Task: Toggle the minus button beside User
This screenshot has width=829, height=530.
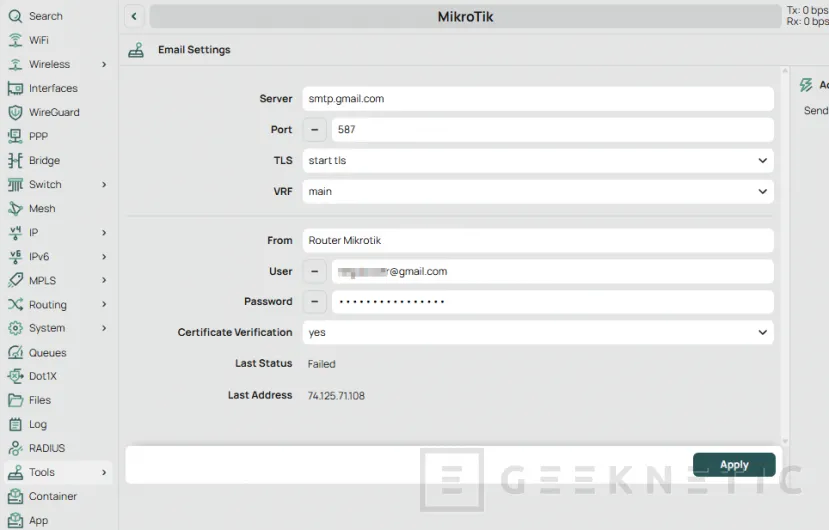Action: click(315, 271)
